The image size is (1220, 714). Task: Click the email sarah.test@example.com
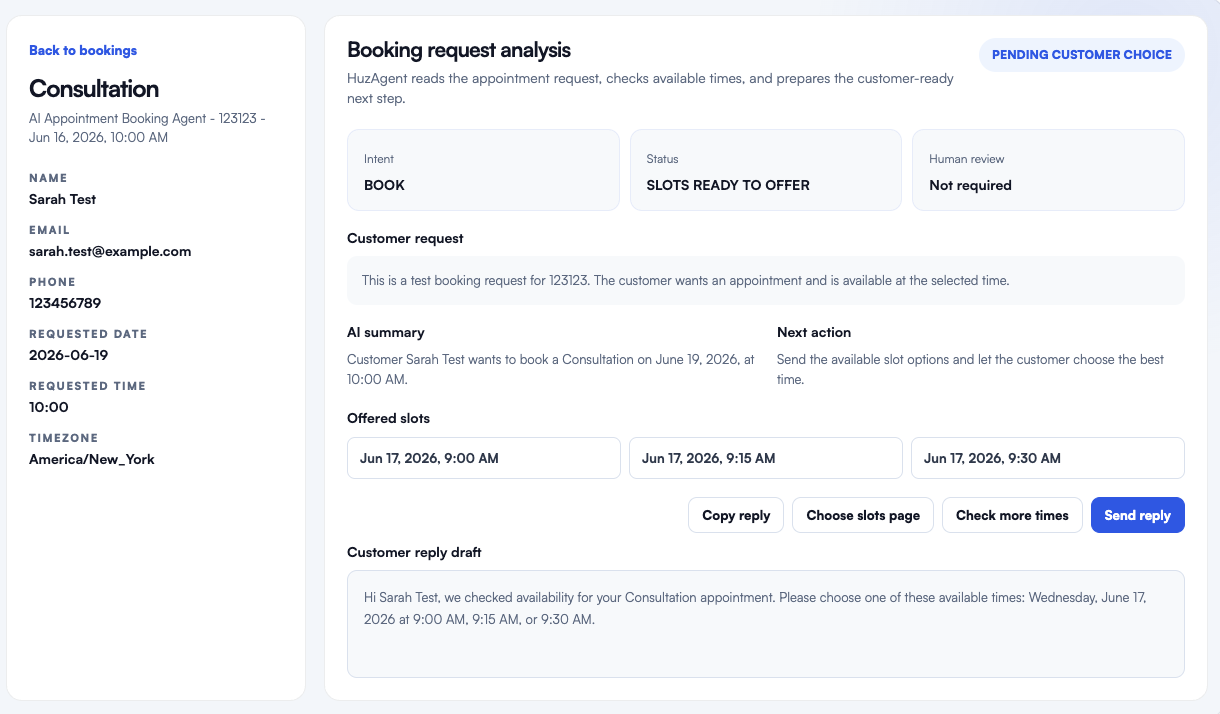click(x=110, y=251)
